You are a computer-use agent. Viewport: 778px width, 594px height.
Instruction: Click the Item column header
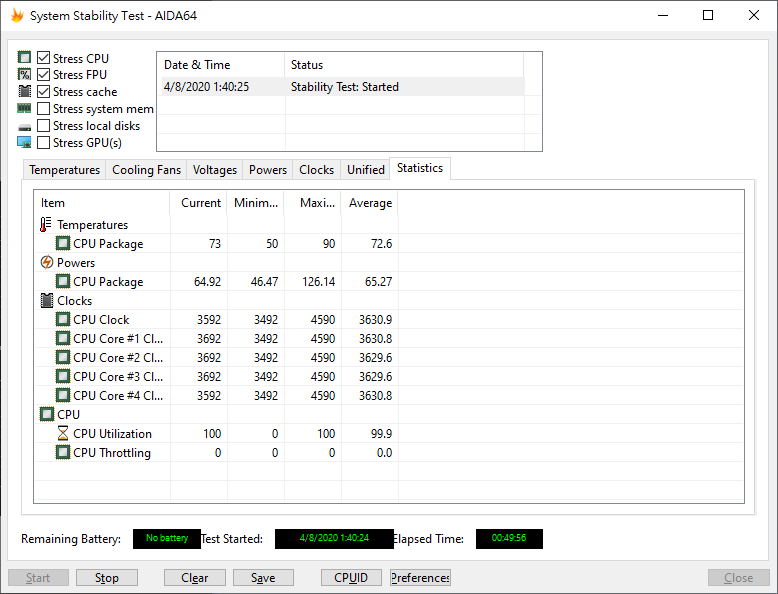click(102, 203)
